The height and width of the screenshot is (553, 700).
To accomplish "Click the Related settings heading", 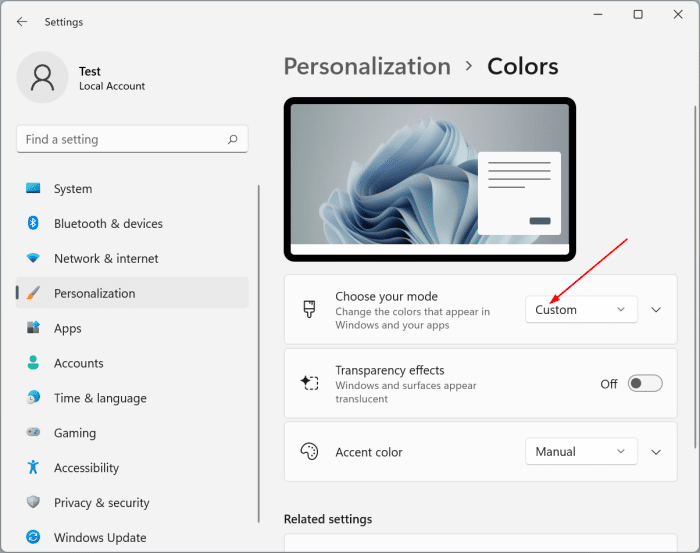I will pos(328,519).
